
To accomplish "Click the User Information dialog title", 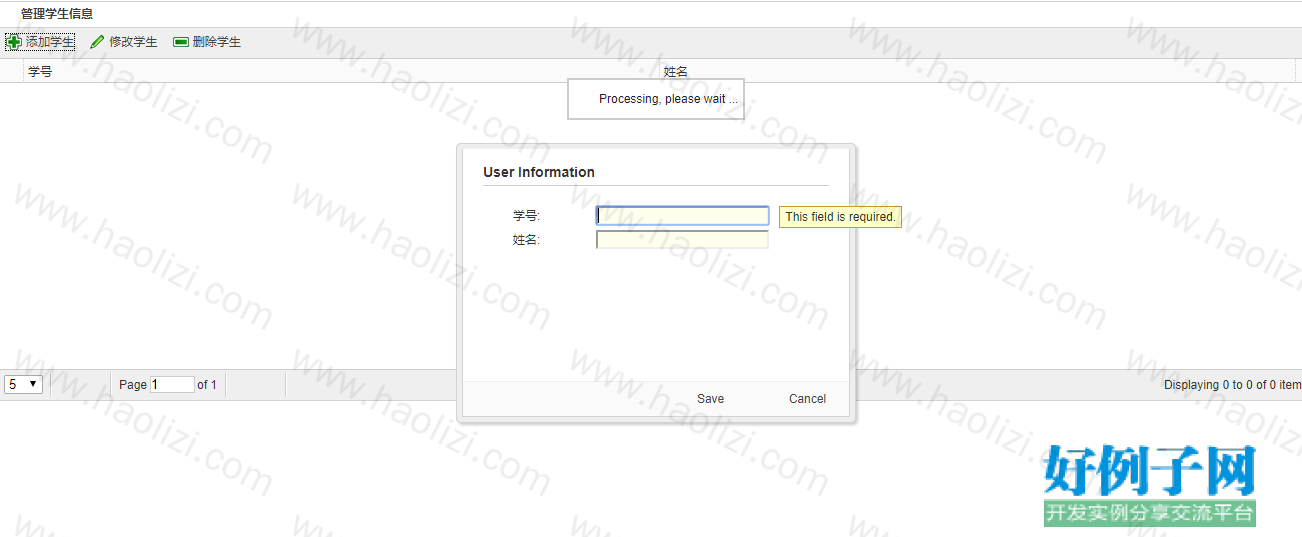I will point(539,172).
